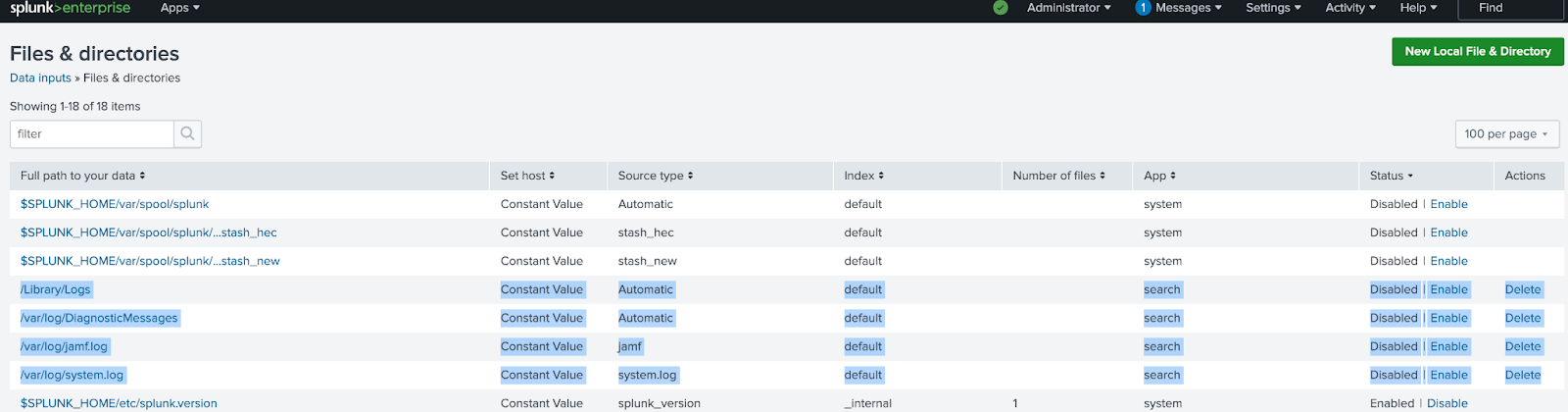This screenshot has width=1568, height=412.
Task: Enable the /Library/Logs input
Action: (1448, 289)
